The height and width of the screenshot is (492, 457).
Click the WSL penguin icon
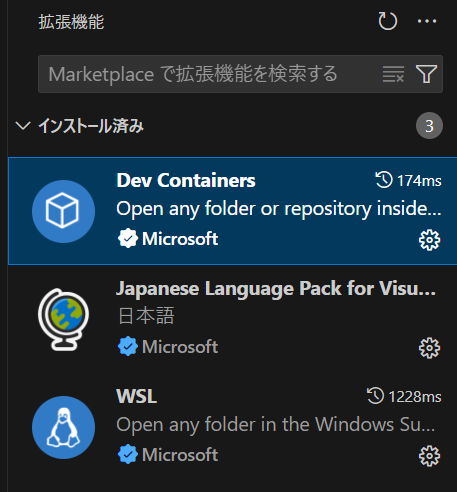click(x=63, y=427)
